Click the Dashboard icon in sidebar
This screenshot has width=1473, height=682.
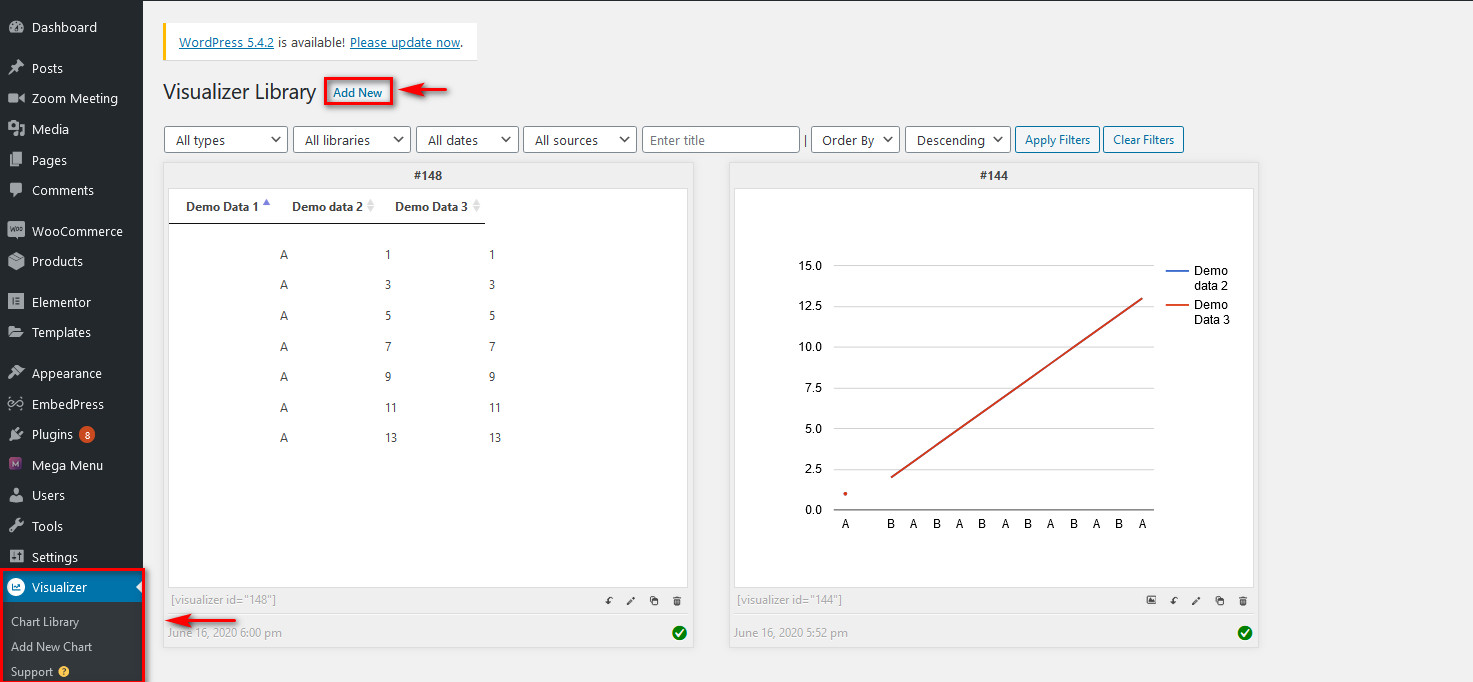16,27
